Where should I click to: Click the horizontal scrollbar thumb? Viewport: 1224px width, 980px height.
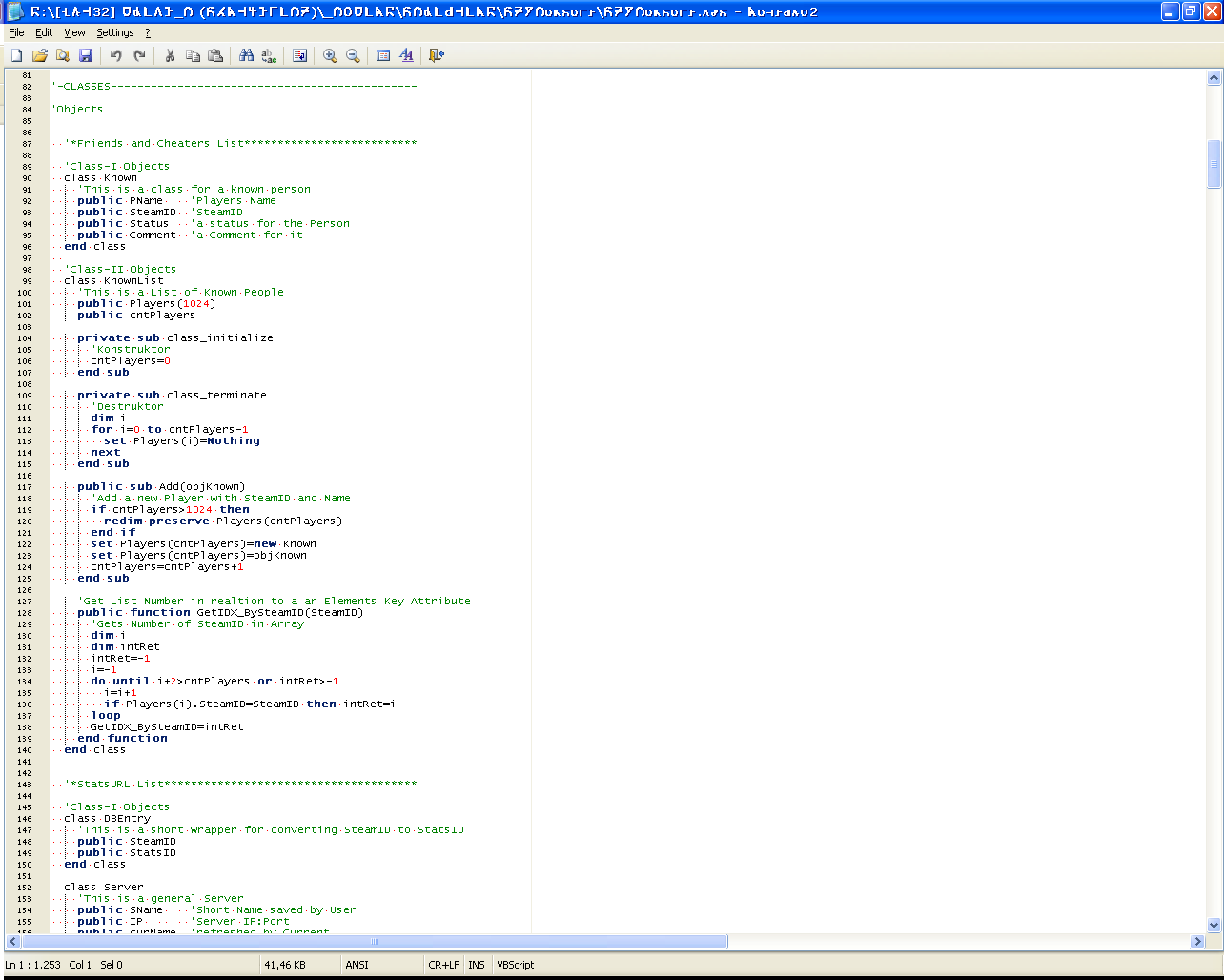375,942
